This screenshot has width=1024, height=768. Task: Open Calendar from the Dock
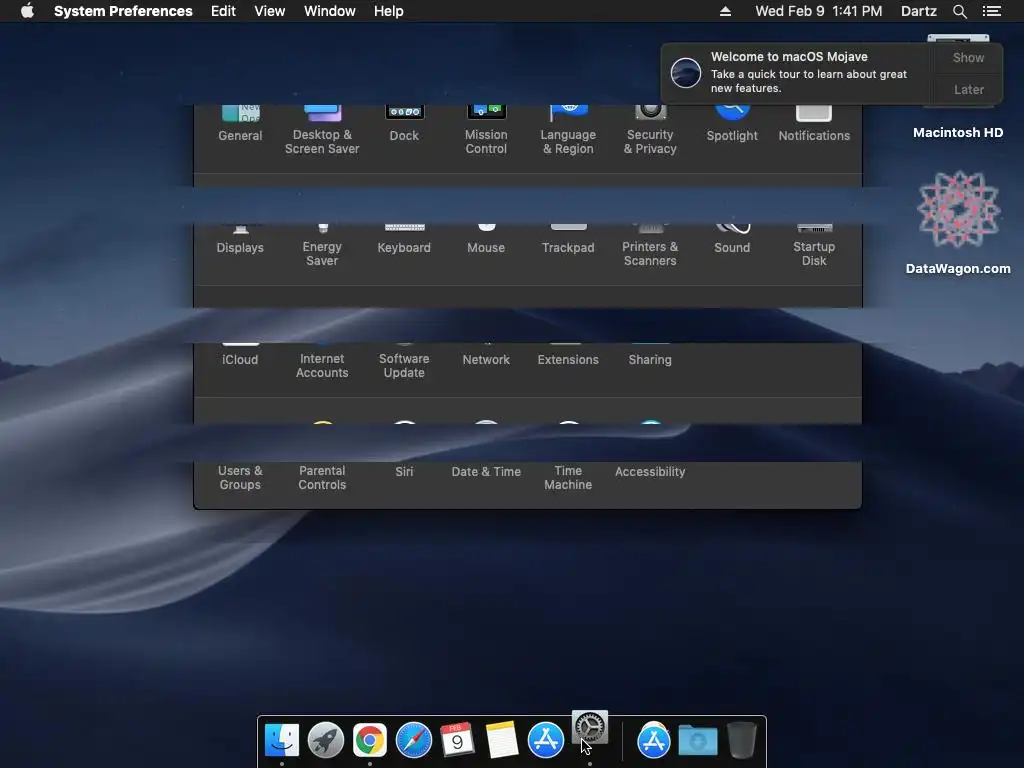[457, 741]
